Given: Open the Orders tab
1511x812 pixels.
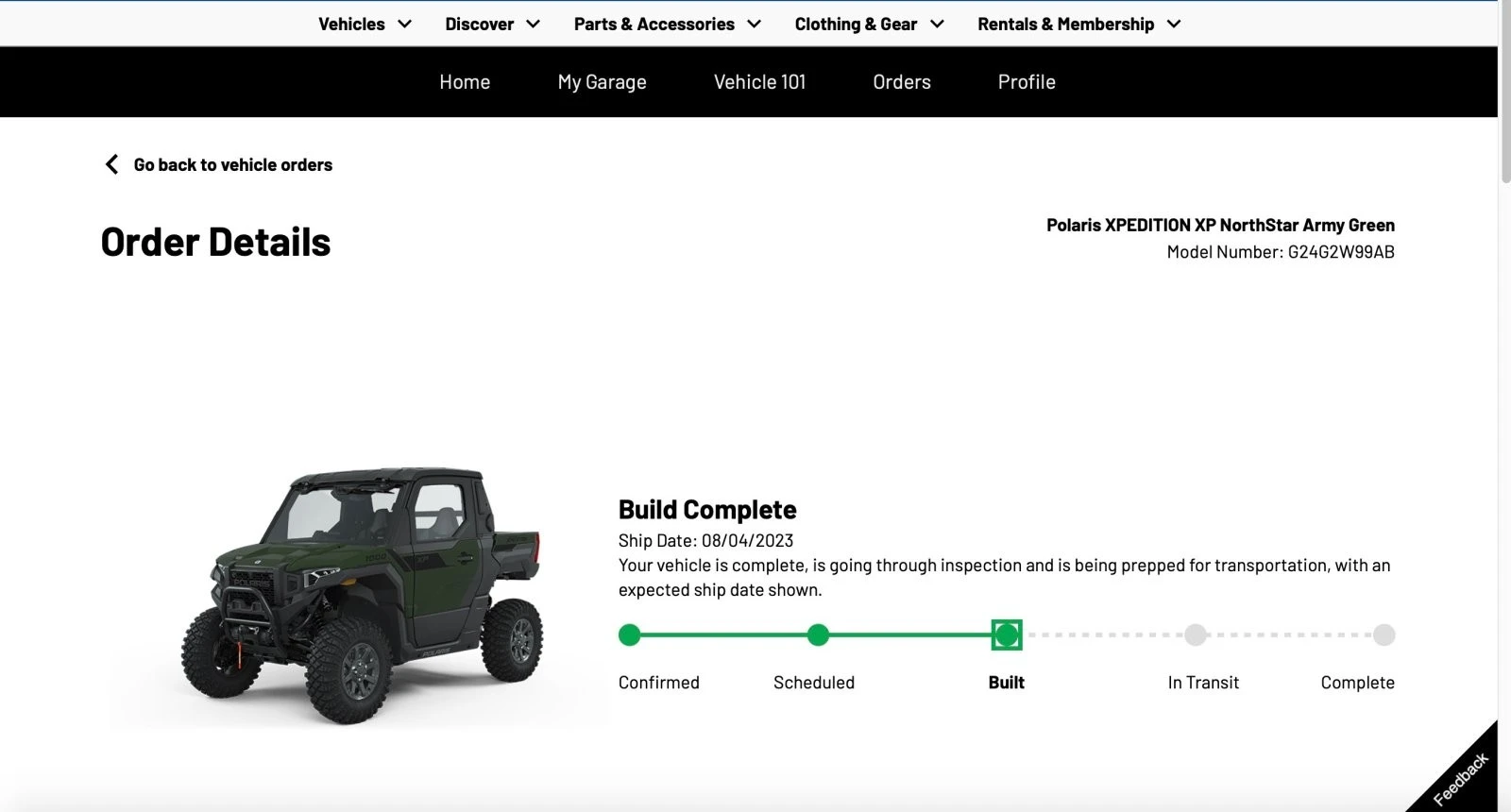Looking at the screenshot, I should click(x=901, y=82).
